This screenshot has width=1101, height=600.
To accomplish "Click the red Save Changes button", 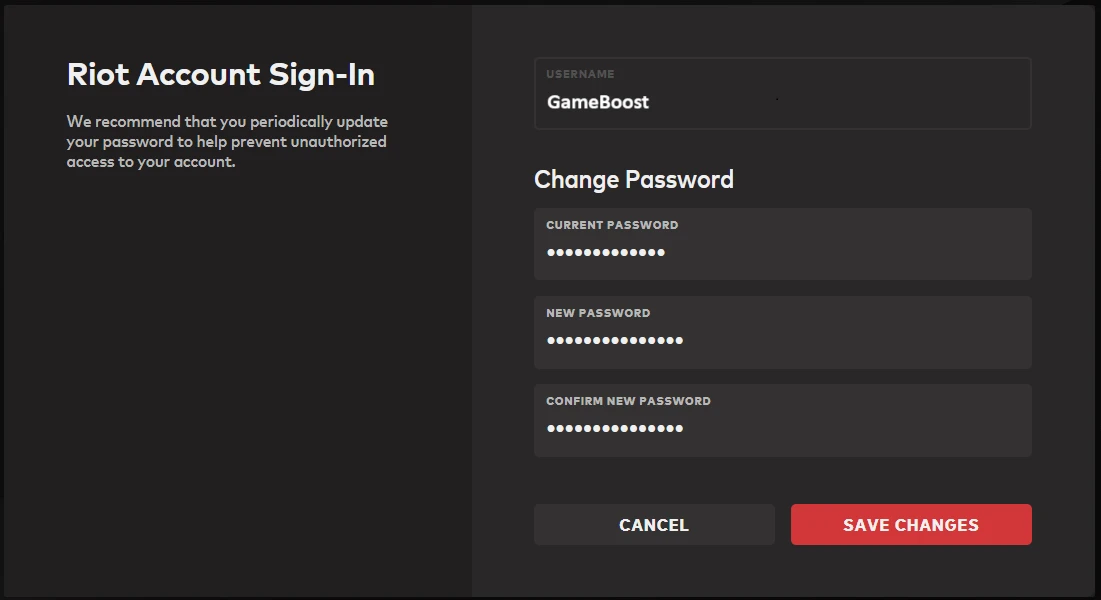I will pos(910,525).
